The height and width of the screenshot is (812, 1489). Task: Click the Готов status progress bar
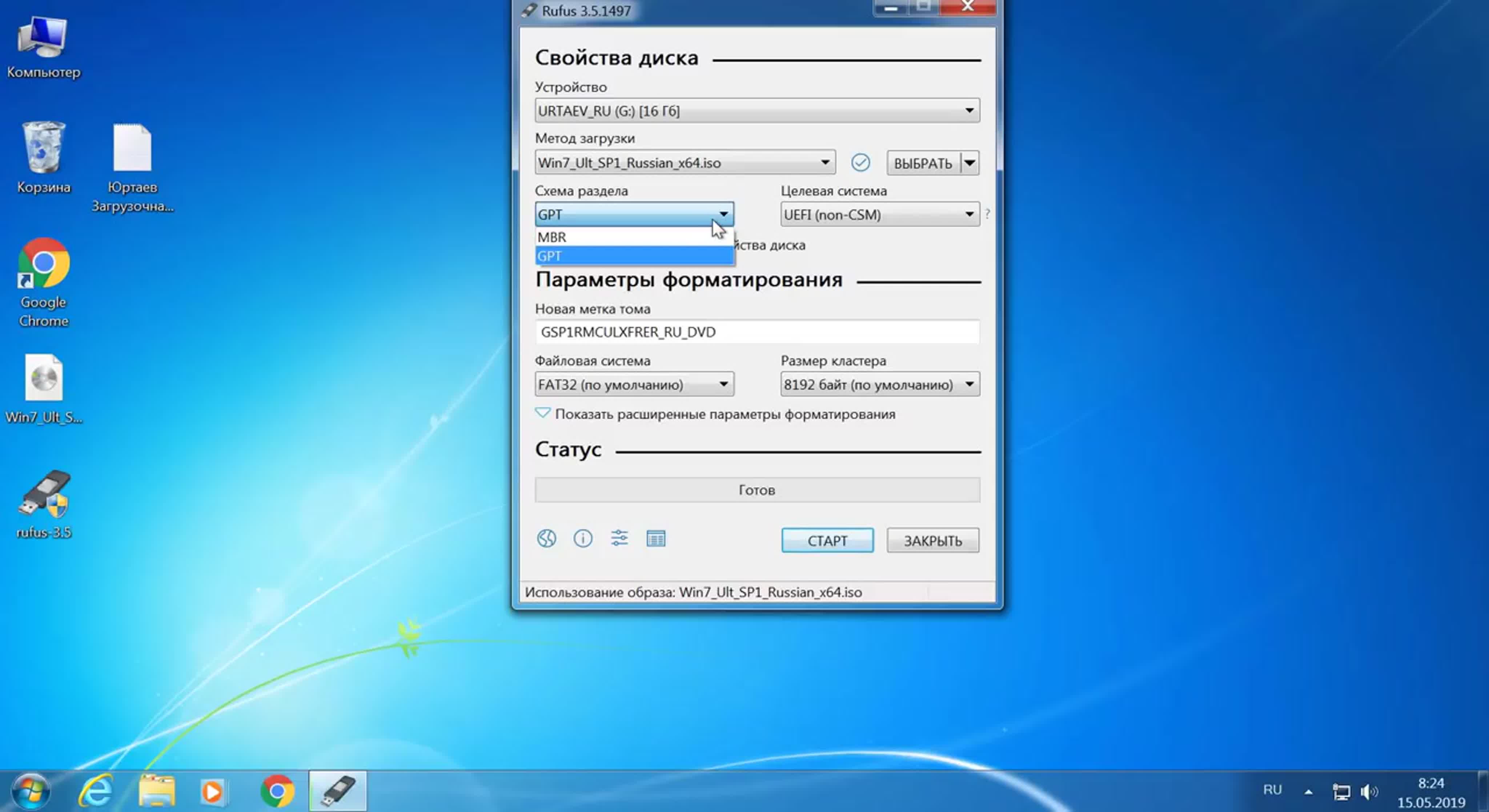coord(757,490)
